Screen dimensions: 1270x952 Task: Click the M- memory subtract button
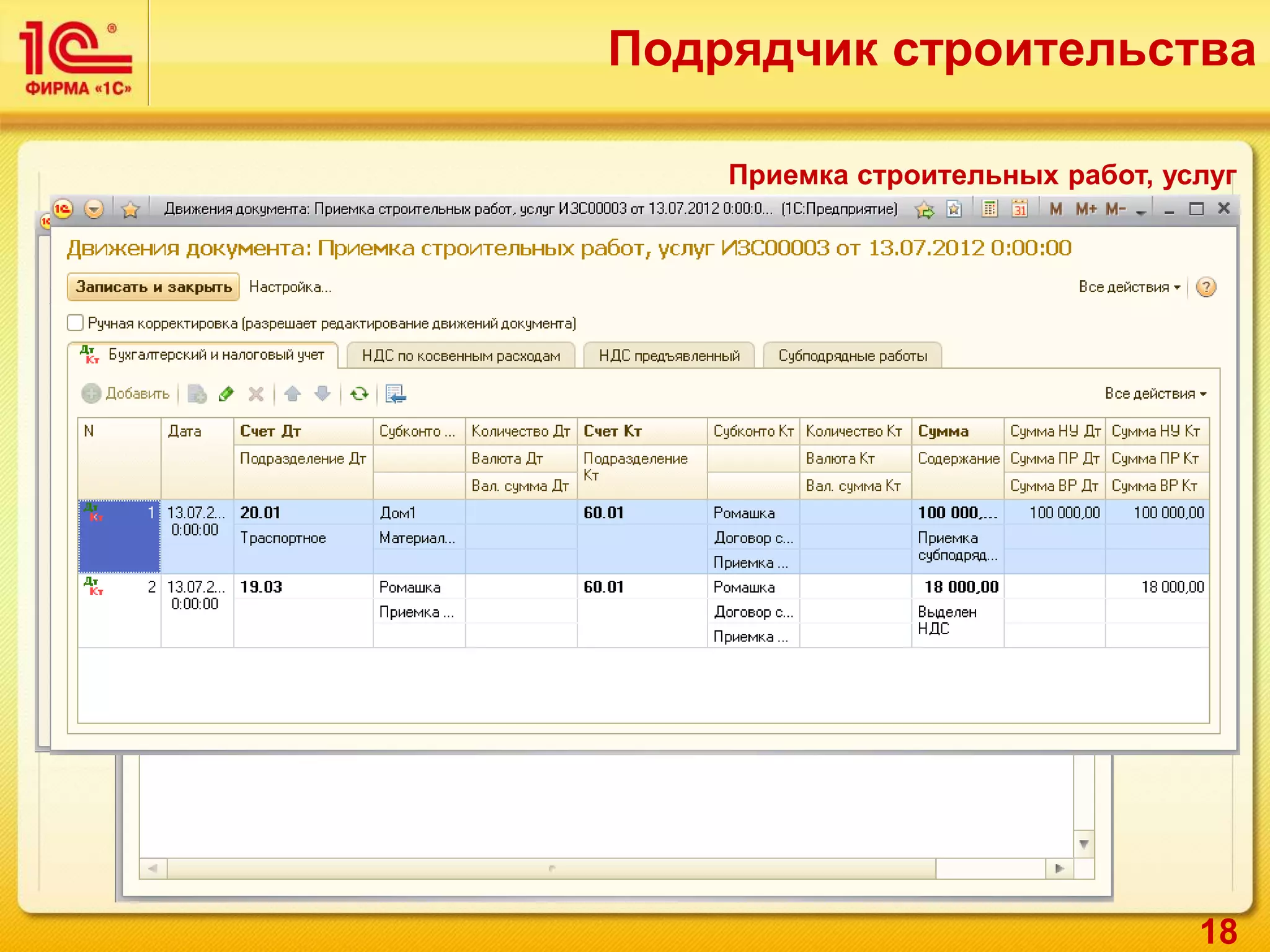(1116, 209)
